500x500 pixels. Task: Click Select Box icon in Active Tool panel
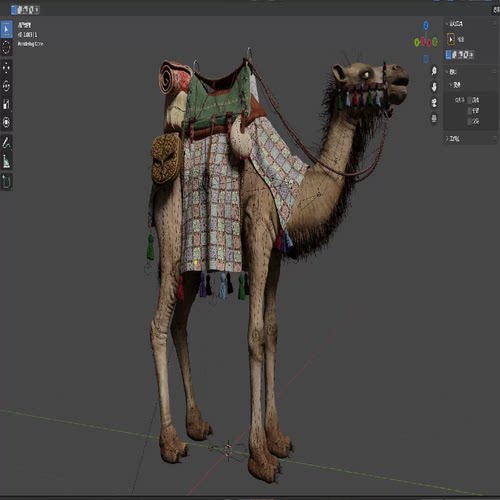pos(451,39)
